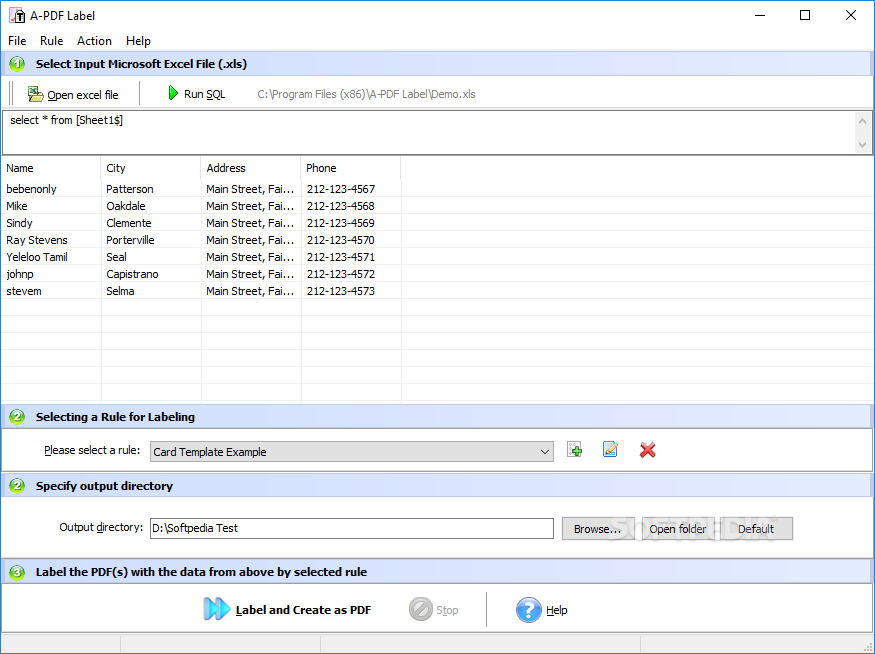The image size is (875, 654).
Task: Select the johnp name cell
Action: 20,274
